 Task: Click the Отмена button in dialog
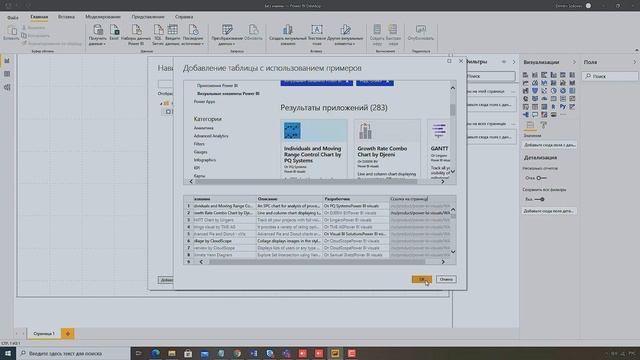pos(446,279)
